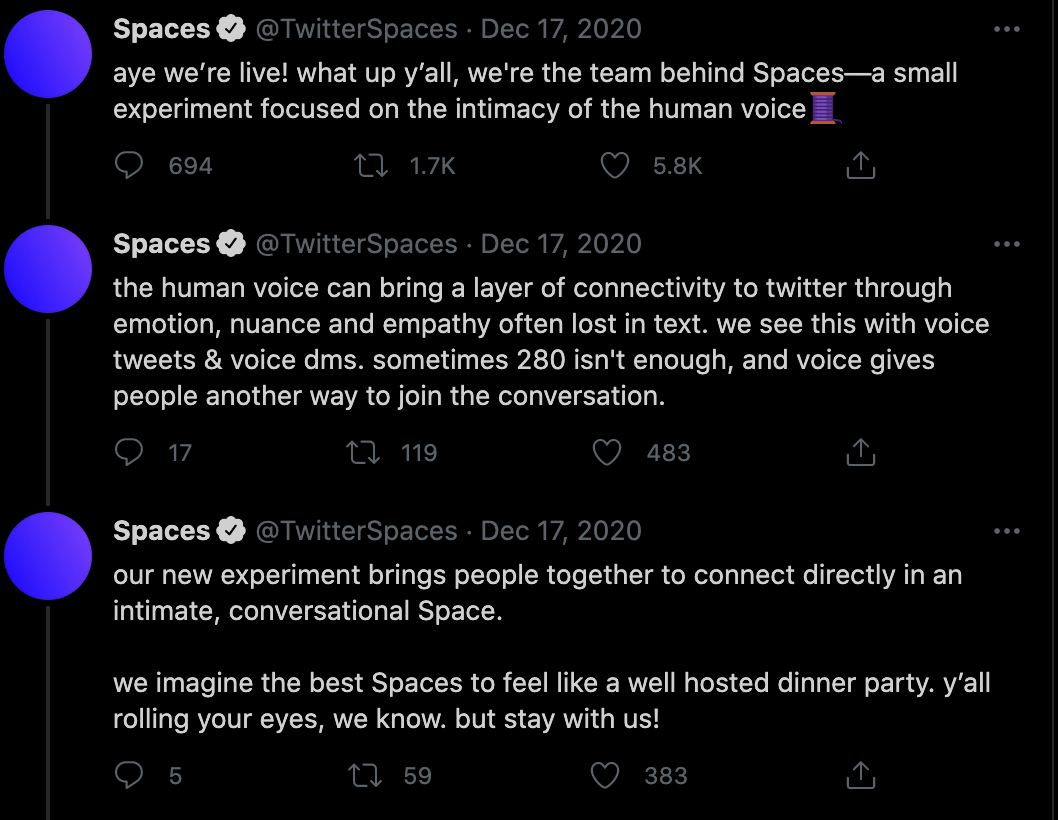
Task: Reply to the 'aye we're live' tweet
Action: point(129,166)
